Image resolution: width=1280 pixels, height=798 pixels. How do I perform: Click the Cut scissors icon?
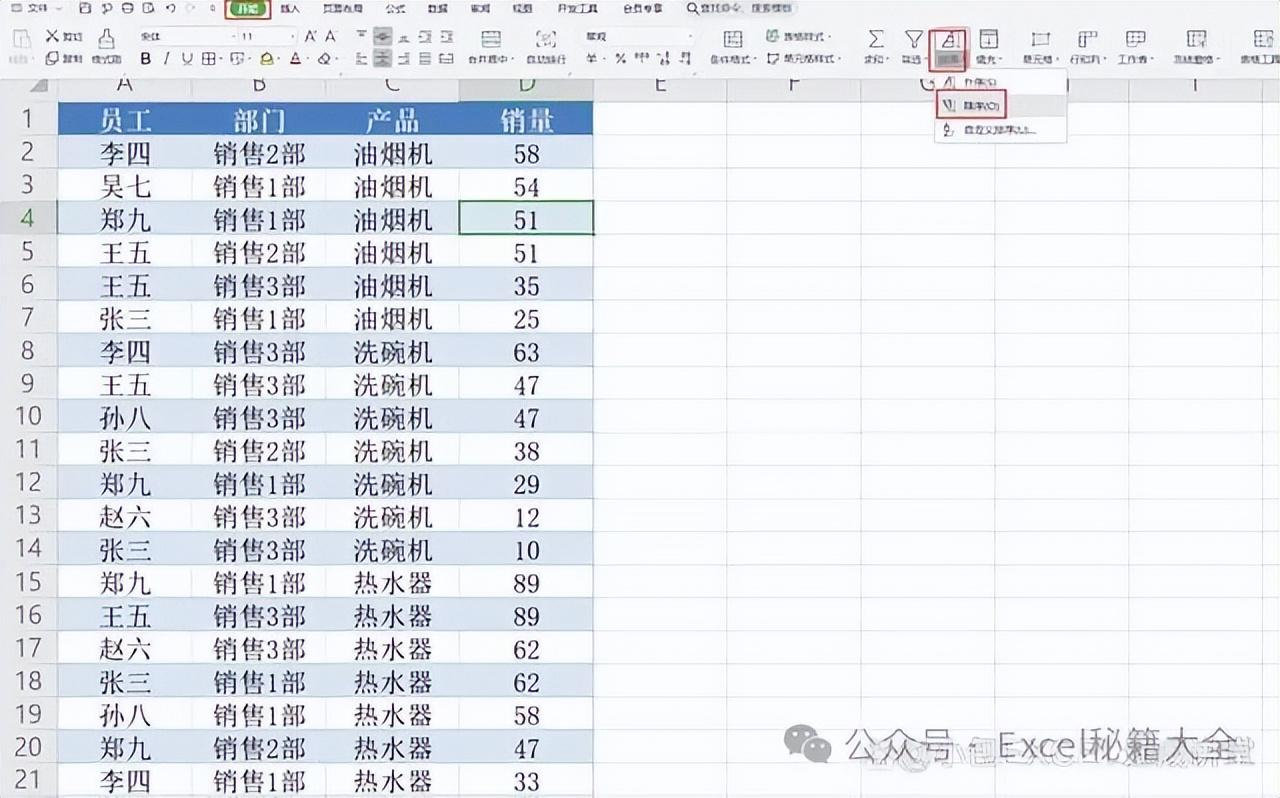tap(52, 36)
